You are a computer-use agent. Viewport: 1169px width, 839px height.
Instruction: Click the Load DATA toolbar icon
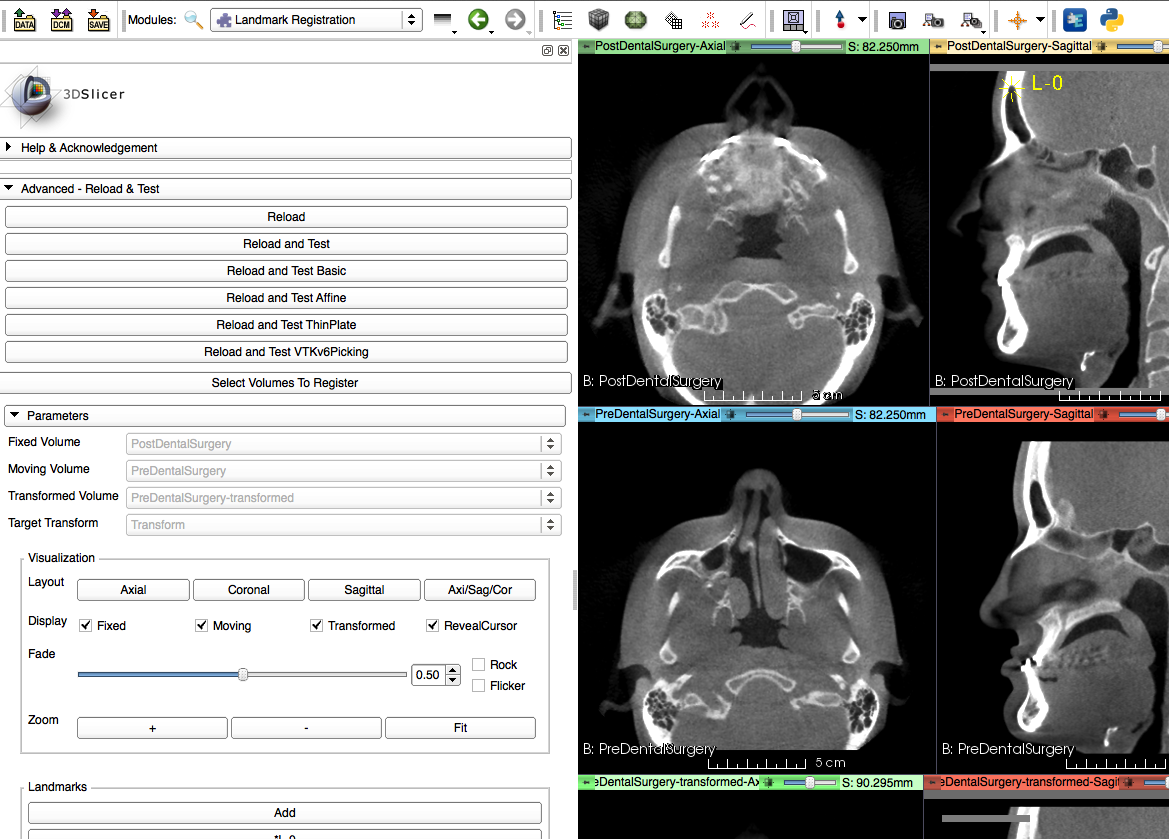click(x=25, y=19)
